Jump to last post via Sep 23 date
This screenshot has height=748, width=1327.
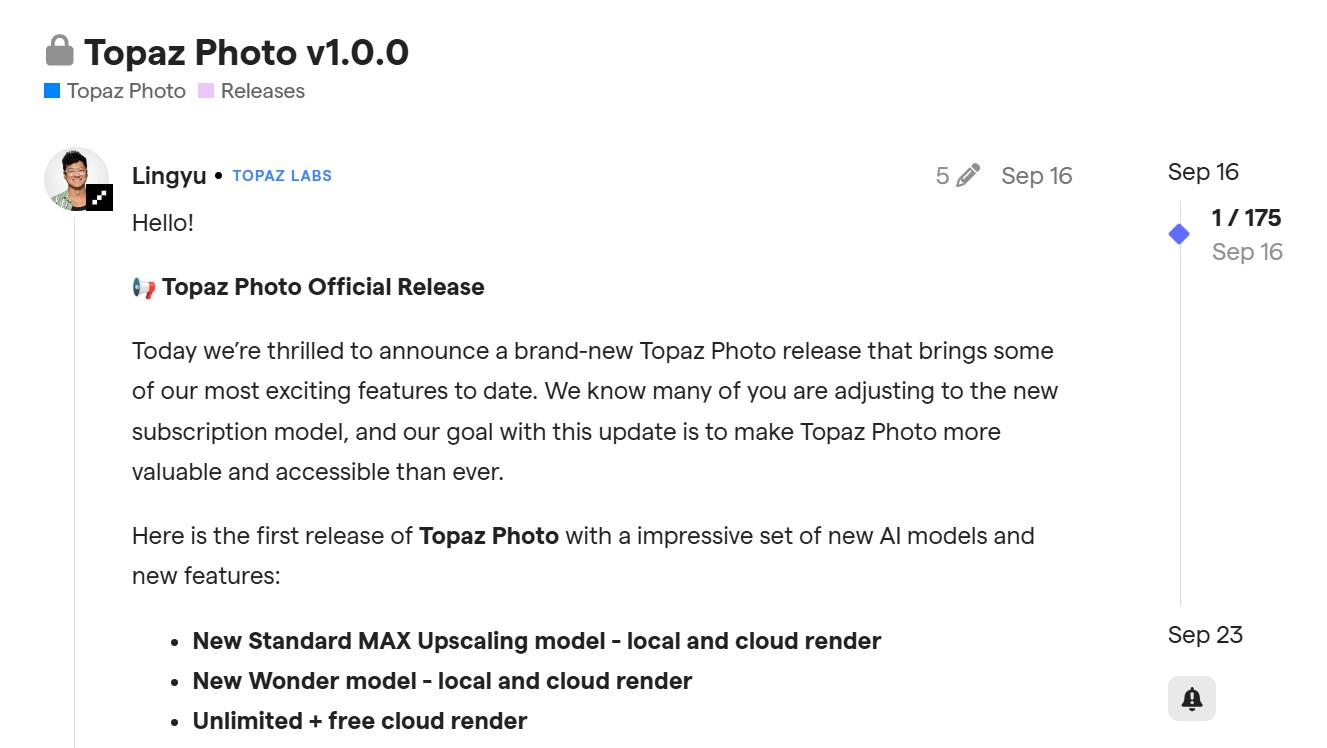pos(1205,635)
